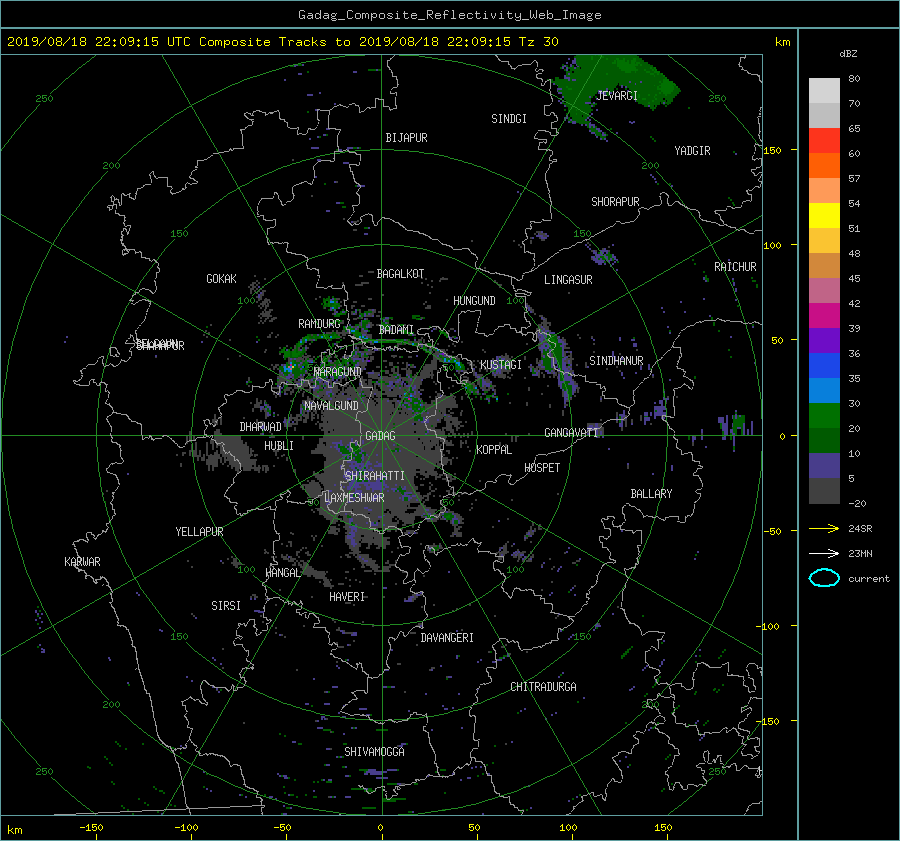This screenshot has height=841, width=900.
Task: Click the YELLAPUR city label
Action: pyautogui.click(x=199, y=532)
